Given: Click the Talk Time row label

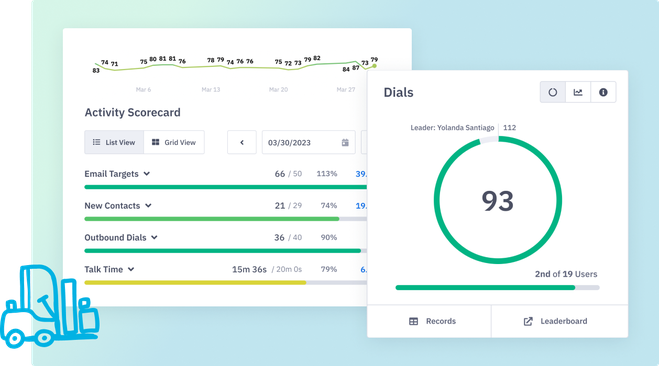Looking at the screenshot, I should pos(104,269).
